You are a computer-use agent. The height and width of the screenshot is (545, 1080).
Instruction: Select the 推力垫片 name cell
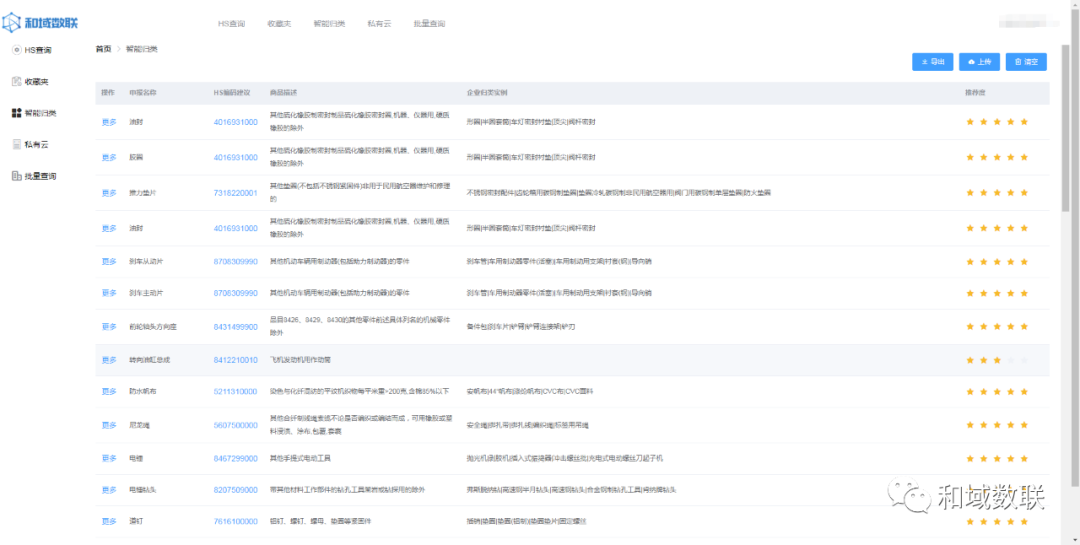coord(143,193)
